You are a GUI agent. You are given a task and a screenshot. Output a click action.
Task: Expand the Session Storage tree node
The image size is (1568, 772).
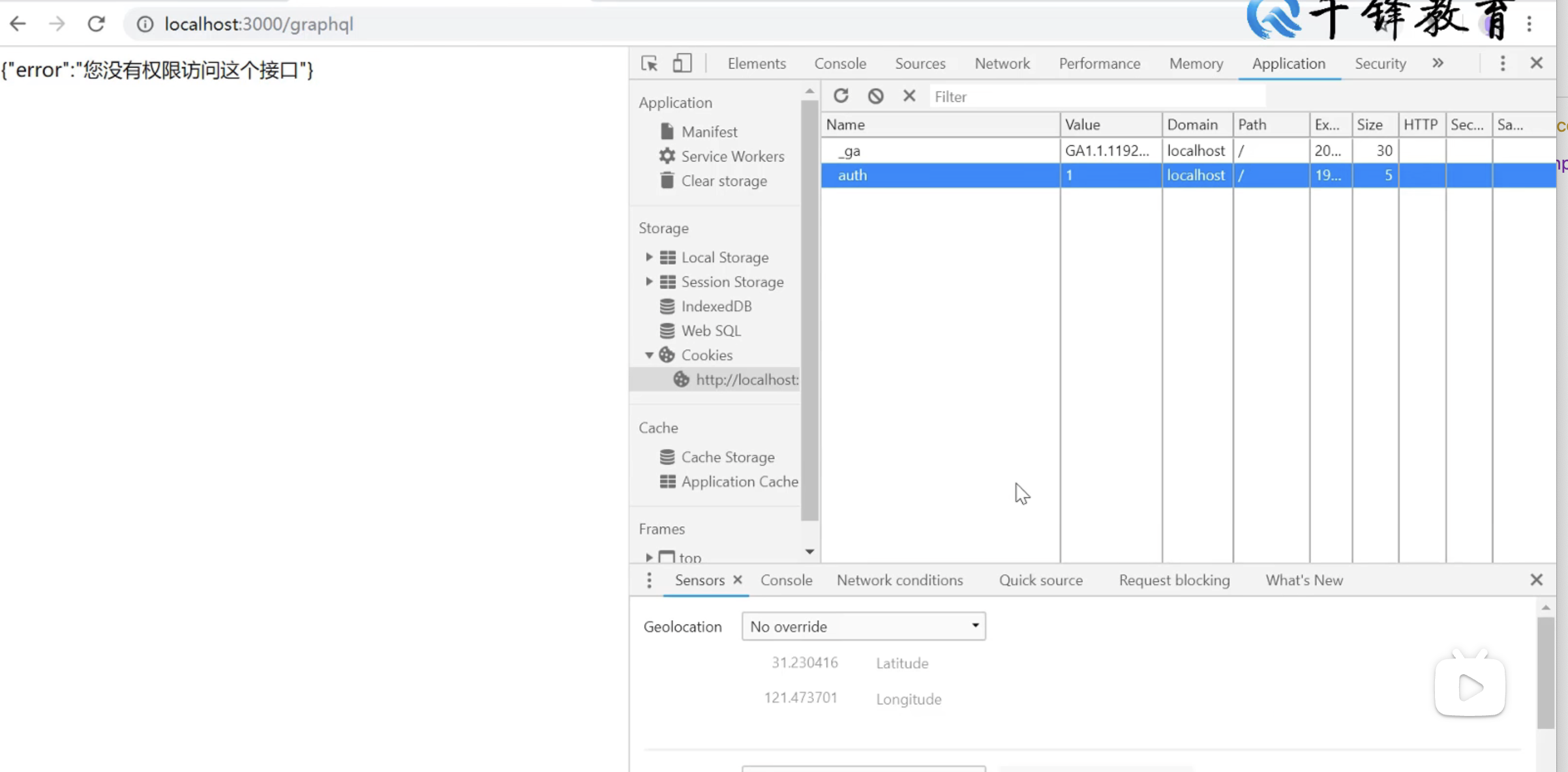click(x=649, y=282)
